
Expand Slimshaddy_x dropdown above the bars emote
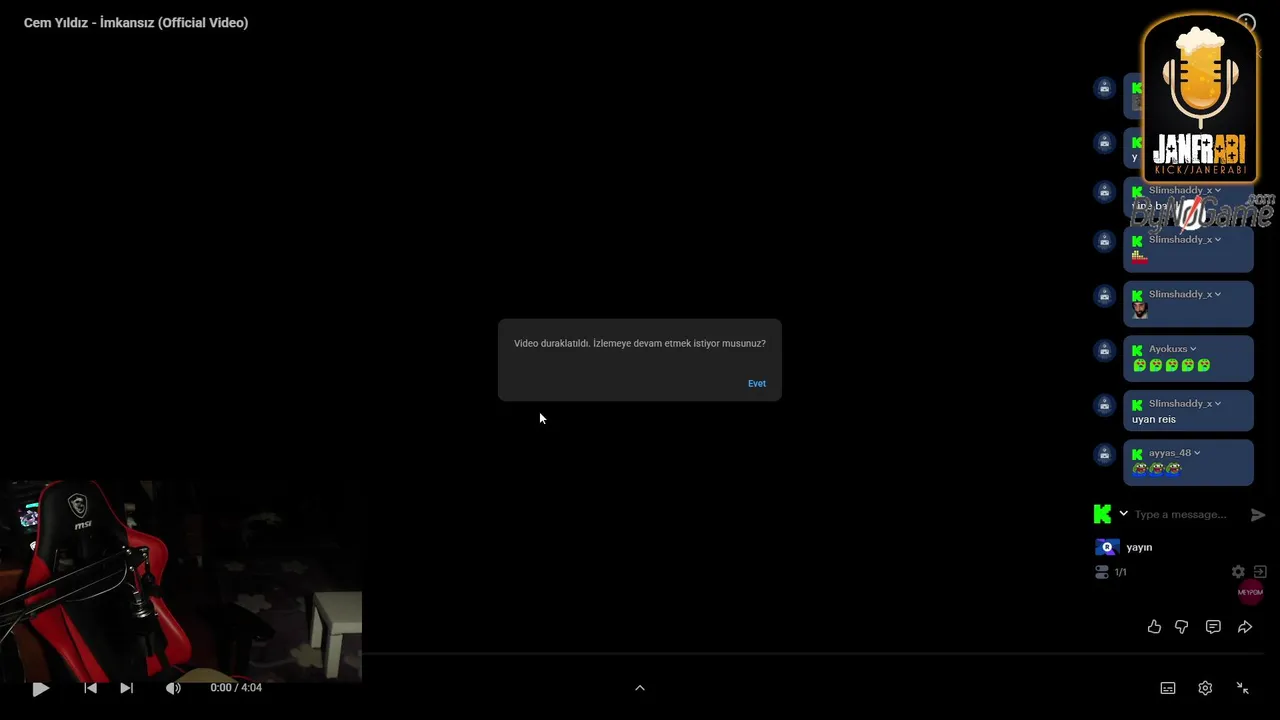[x=1218, y=239]
